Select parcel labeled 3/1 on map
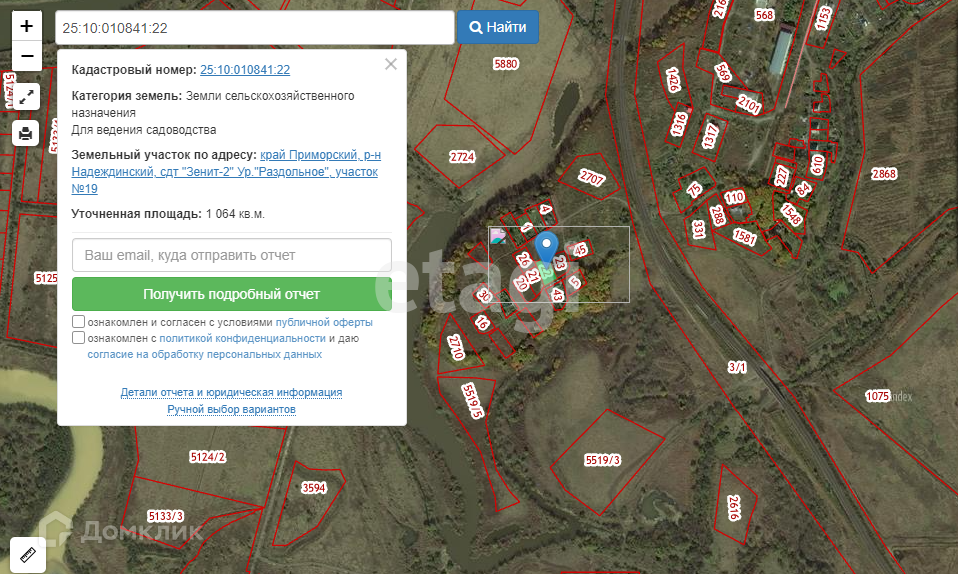 [737, 367]
